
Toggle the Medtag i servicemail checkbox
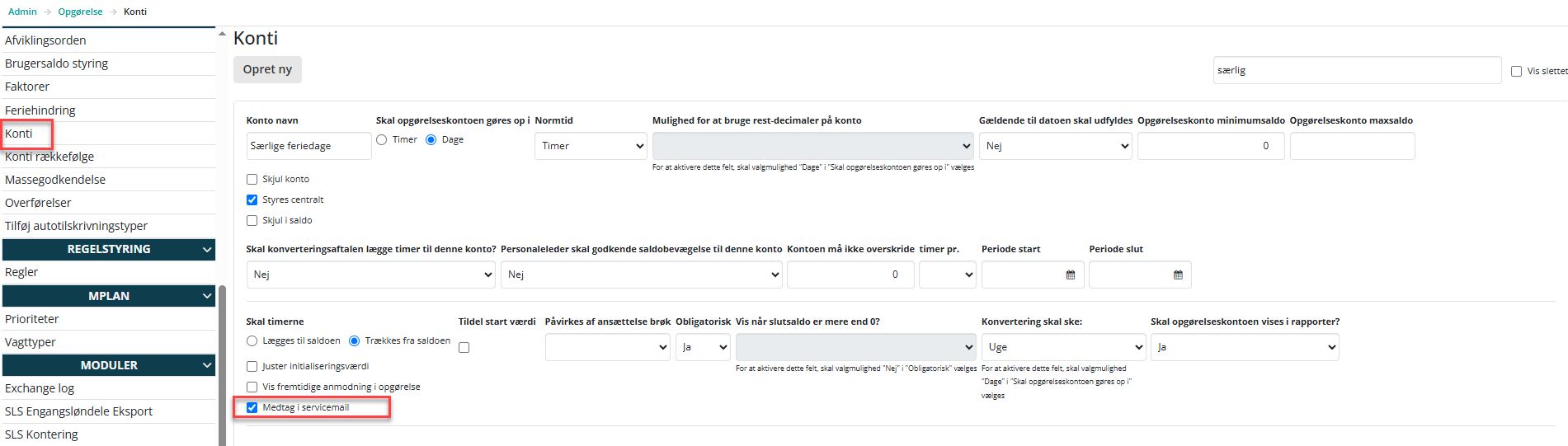[252, 407]
